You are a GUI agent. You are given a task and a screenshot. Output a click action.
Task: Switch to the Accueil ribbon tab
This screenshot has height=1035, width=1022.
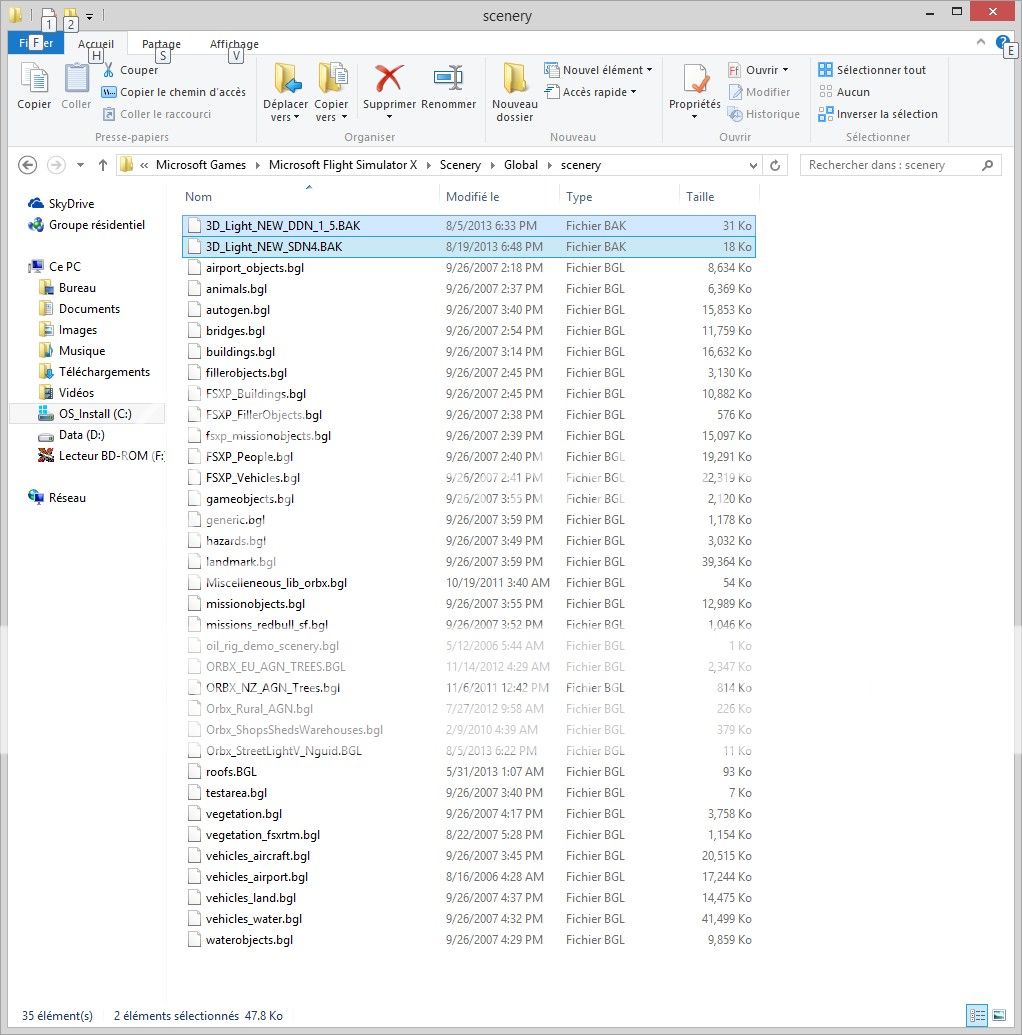pyautogui.click(x=96, y=44)
